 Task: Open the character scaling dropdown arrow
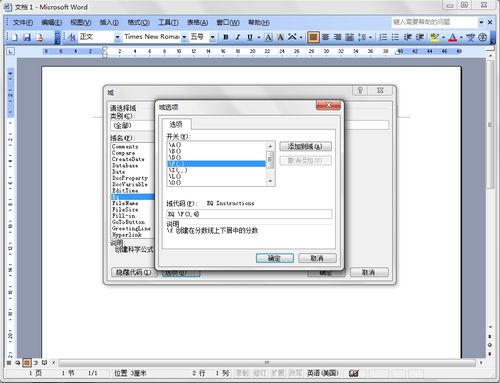pos(301,37)
